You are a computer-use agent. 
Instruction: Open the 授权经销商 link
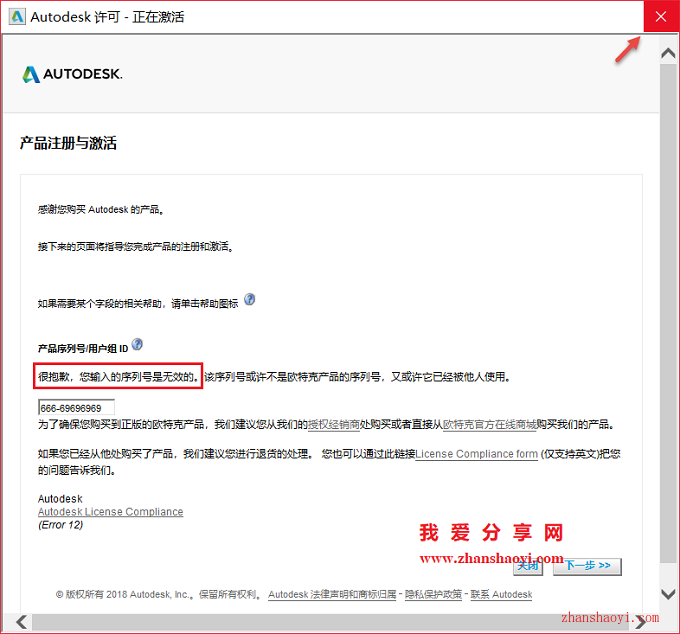334,425
